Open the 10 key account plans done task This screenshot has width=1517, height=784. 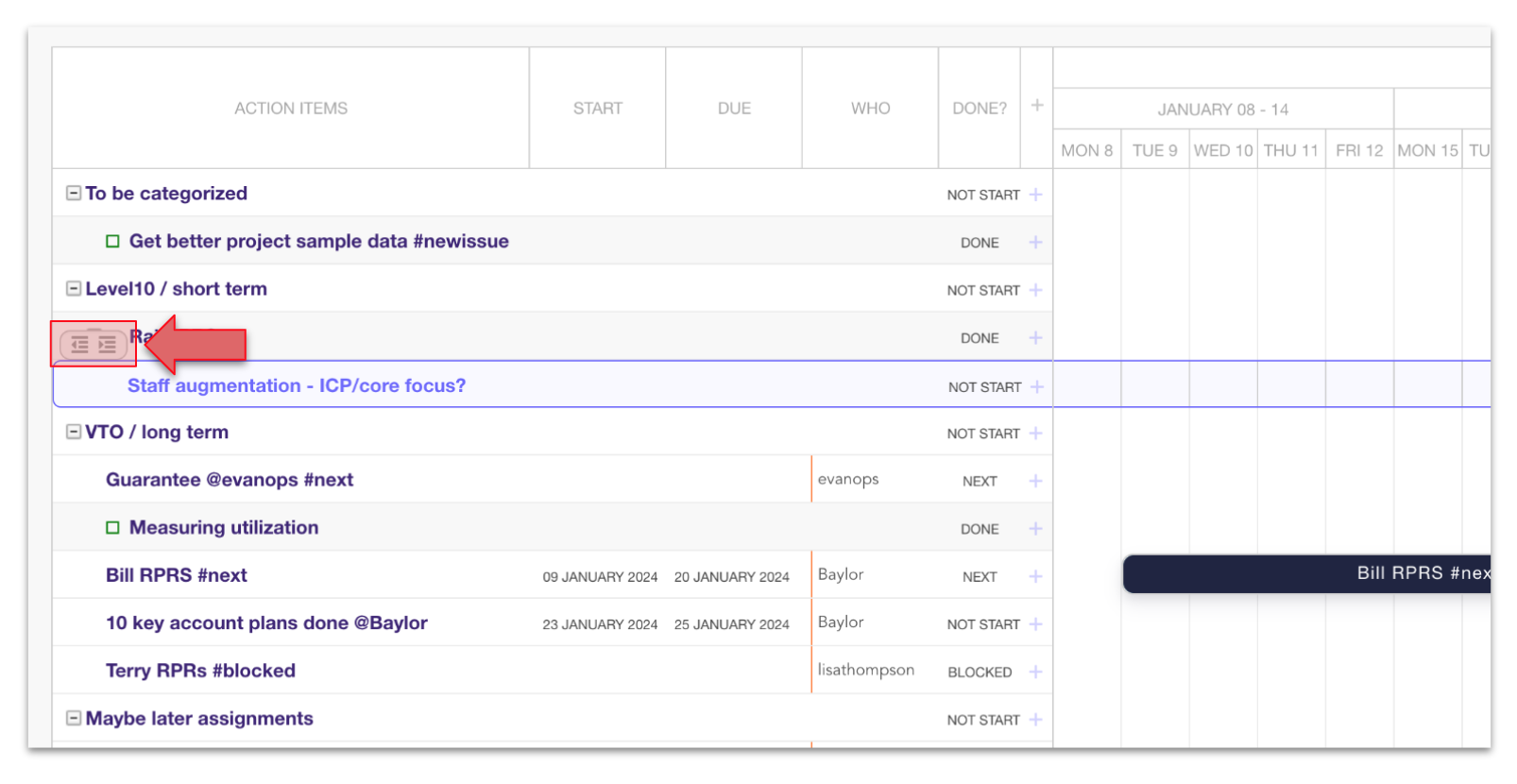click(266, 623)
